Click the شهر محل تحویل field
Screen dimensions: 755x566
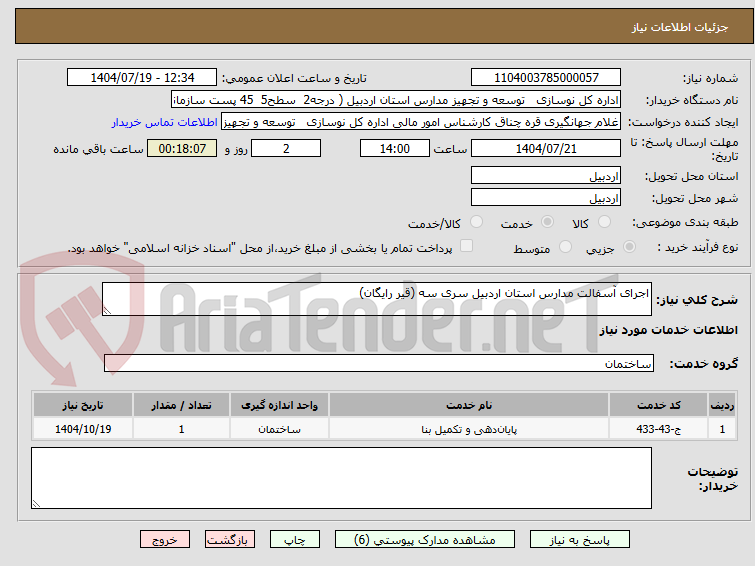pyautogui.click(x=546, y=197)
